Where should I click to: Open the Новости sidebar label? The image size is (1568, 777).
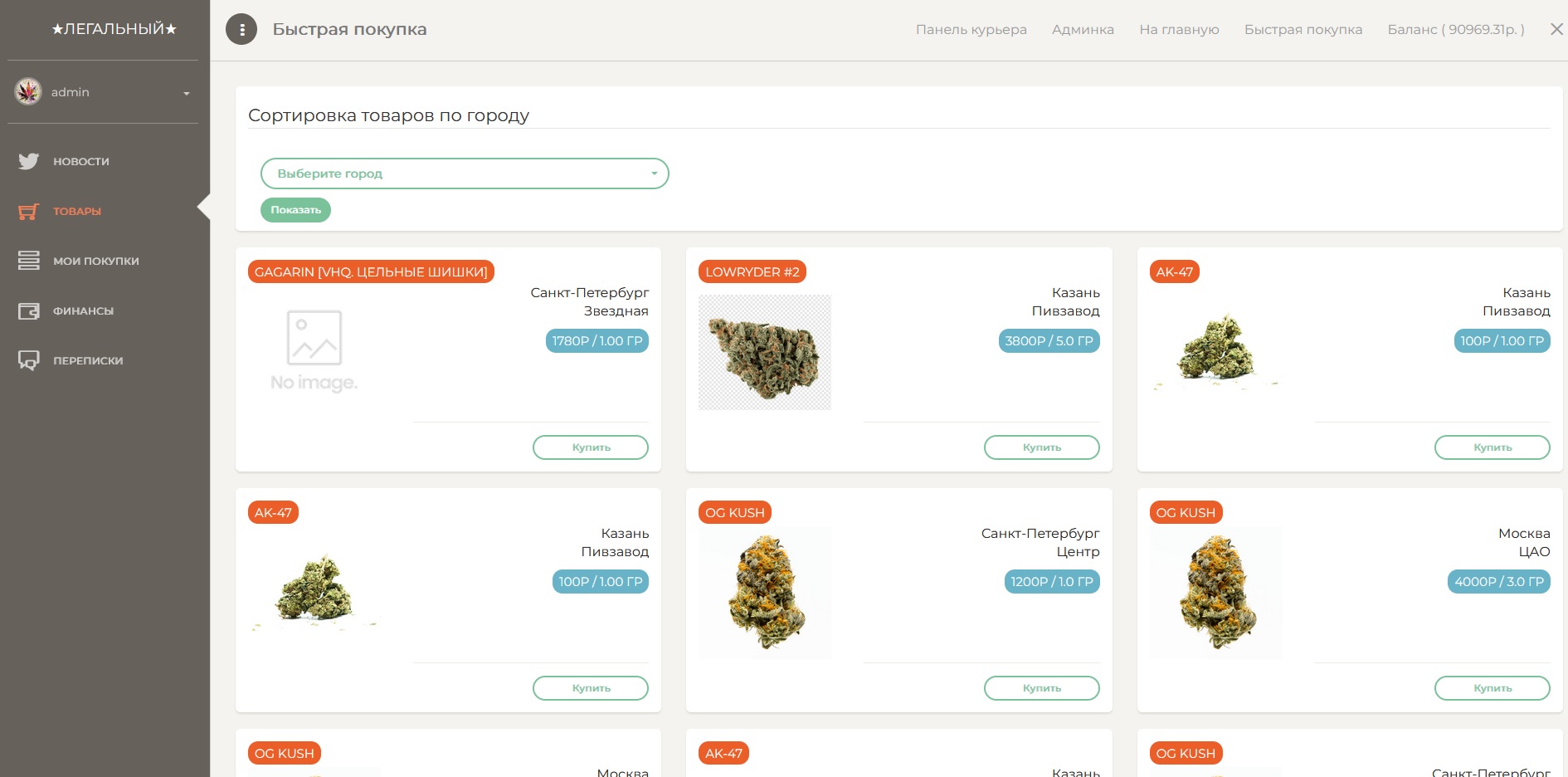[x=81, y=161]
